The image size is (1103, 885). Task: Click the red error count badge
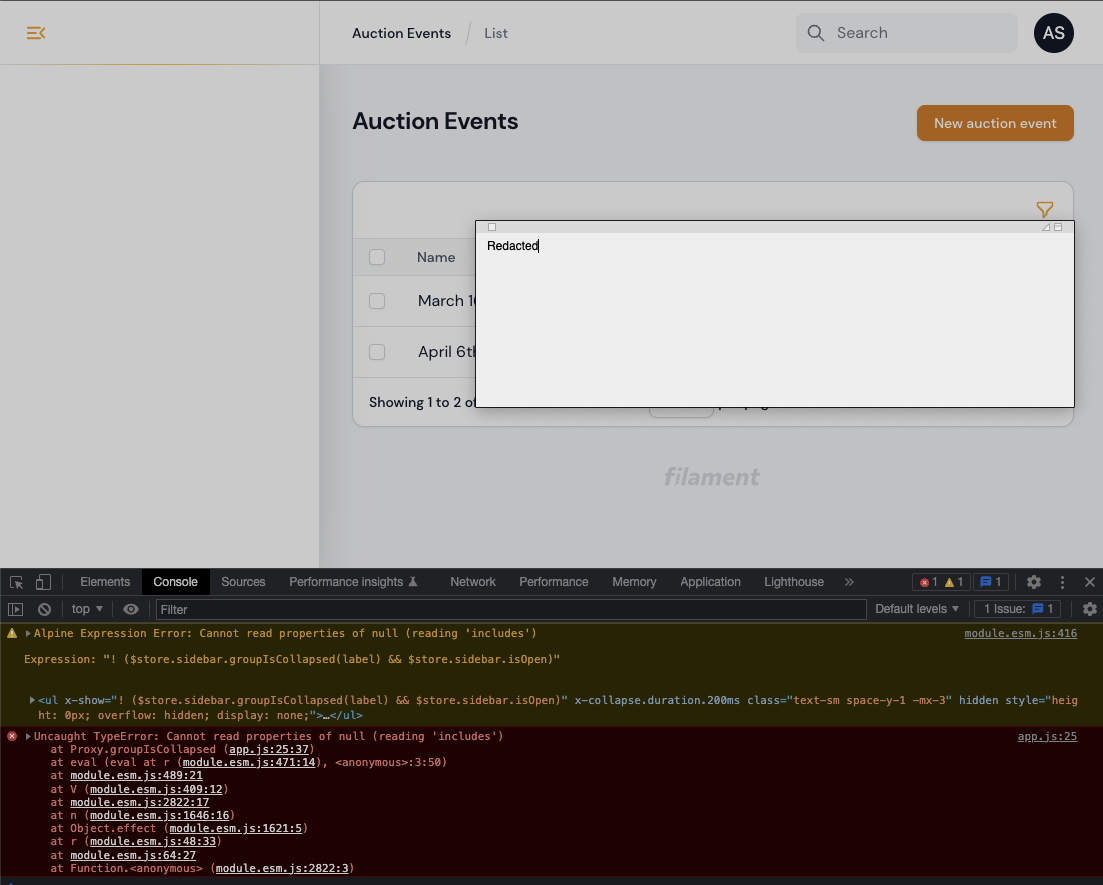[928, 582]
